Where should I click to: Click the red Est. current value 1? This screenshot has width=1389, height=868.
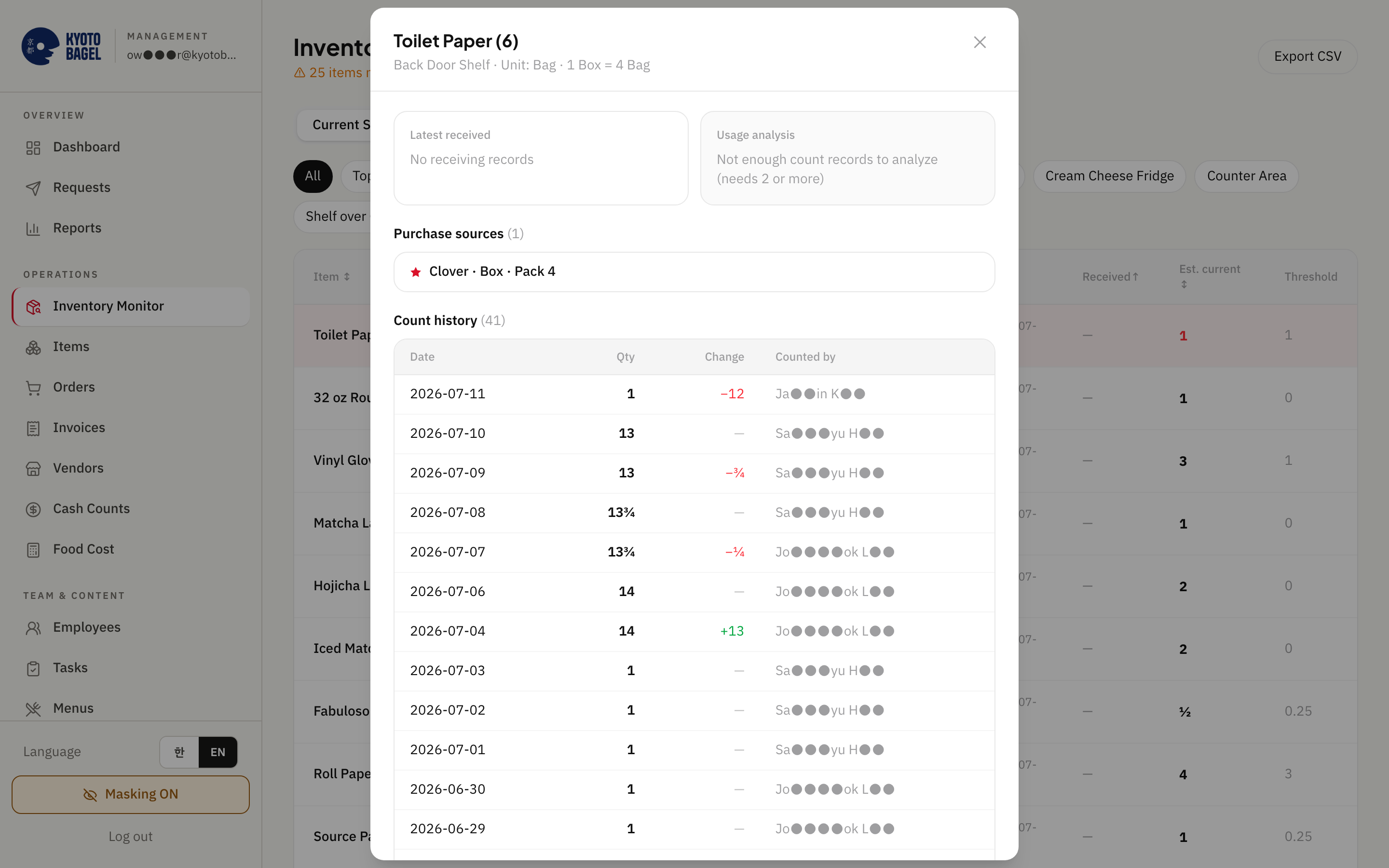pos(1183,336)
